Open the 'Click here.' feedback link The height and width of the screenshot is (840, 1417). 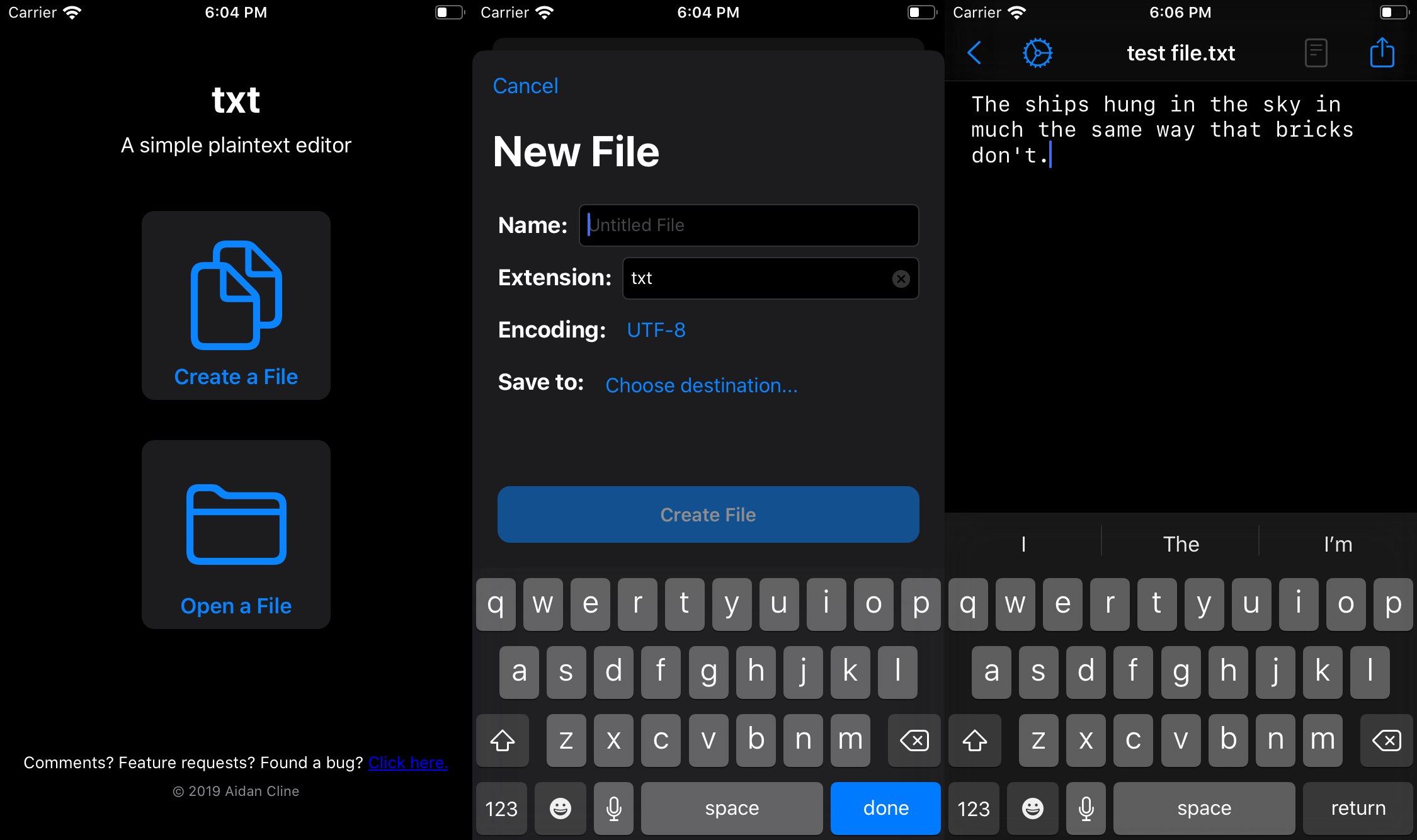click(x=408, y=763)
